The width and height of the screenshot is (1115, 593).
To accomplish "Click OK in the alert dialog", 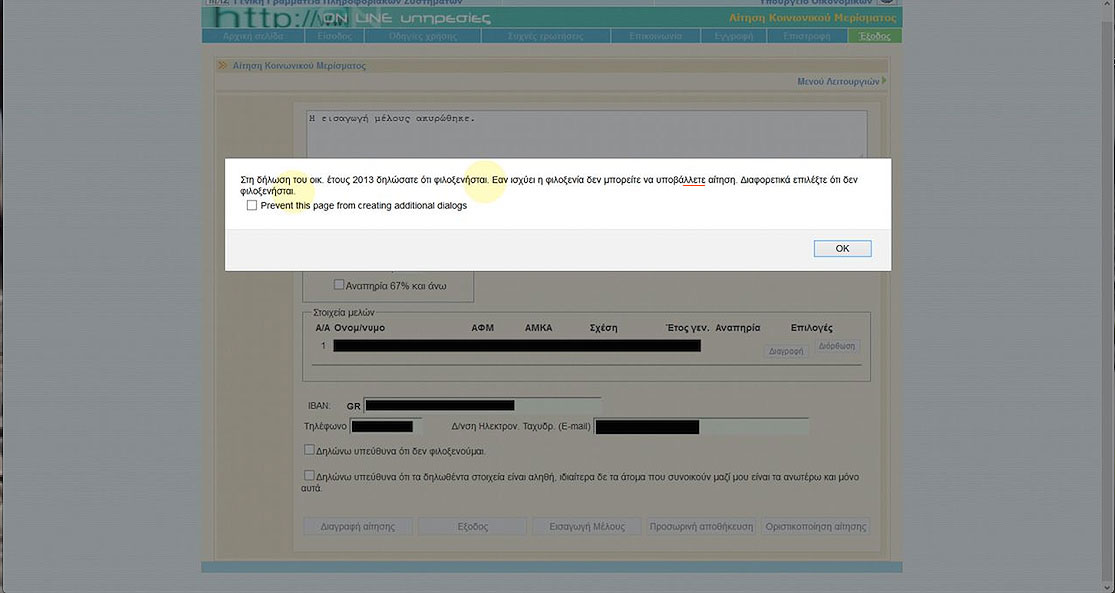I will click(x=842, y=248).
